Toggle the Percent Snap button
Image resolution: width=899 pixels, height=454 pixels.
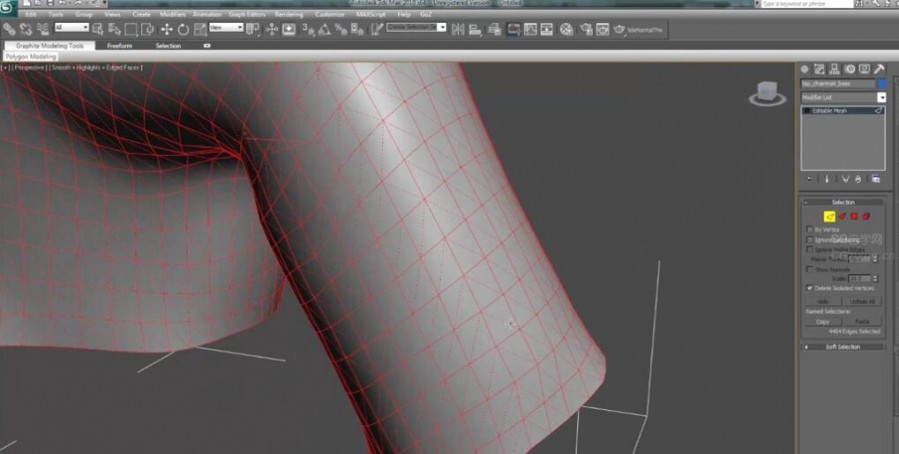point(341,29)
